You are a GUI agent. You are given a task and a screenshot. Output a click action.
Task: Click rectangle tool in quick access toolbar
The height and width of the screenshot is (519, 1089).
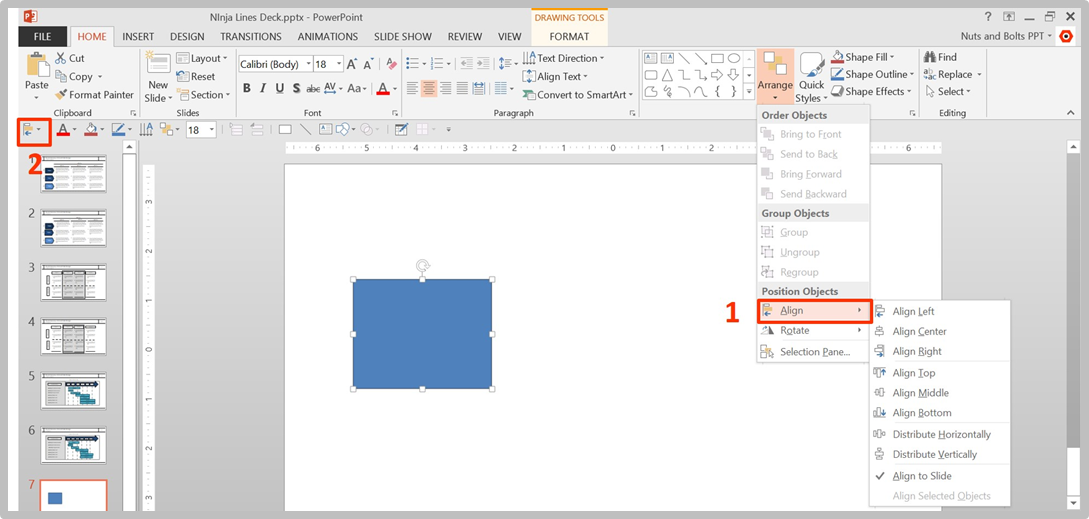click(285, 129)
